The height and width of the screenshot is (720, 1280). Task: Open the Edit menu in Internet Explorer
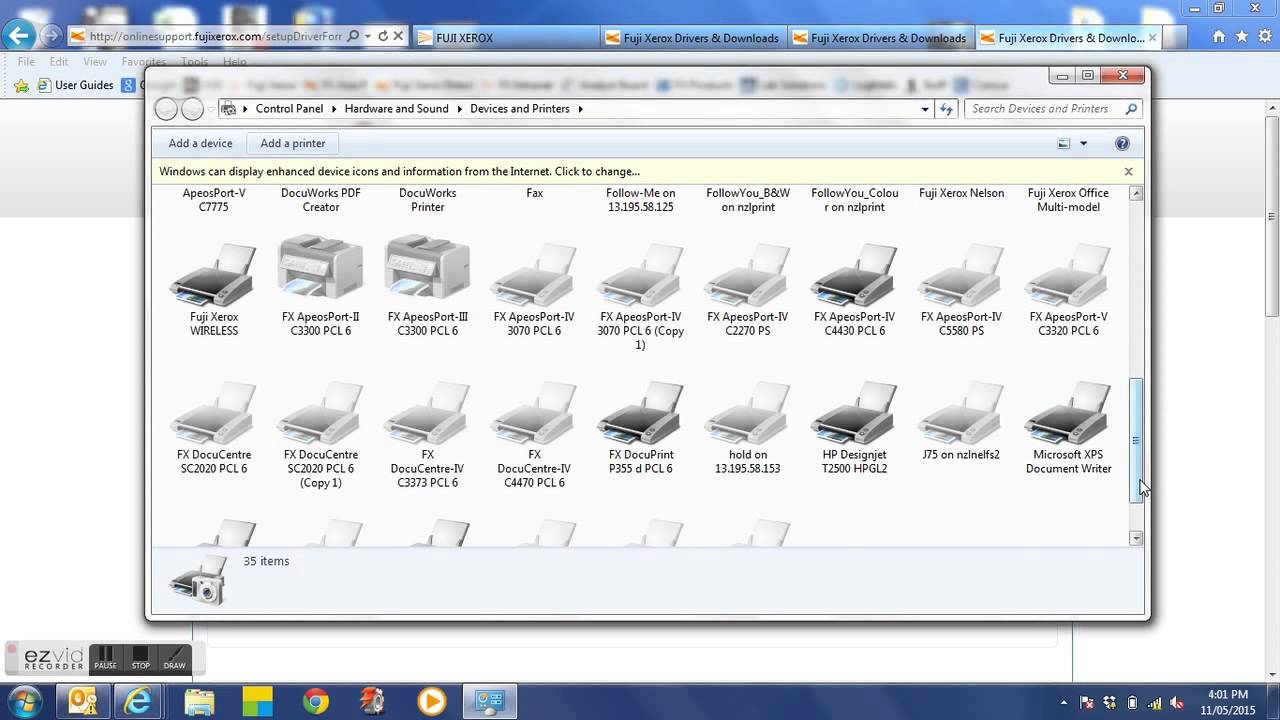point(59,62)
